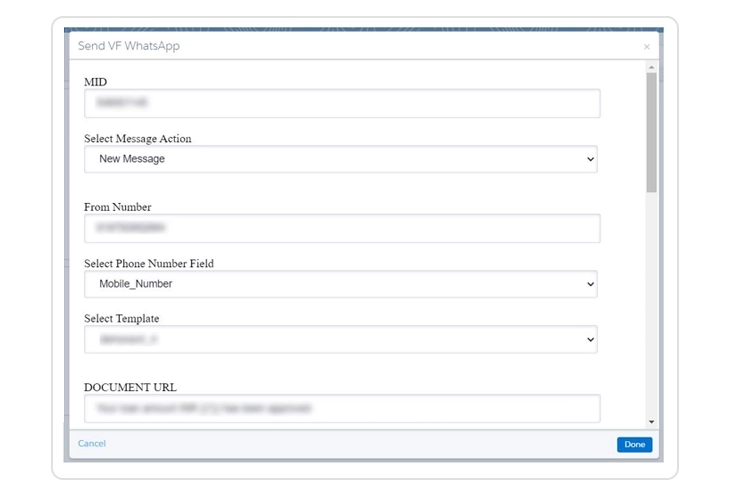This screenshot has height=500, width=730.
Task: Click the vertical scrollbar thumb
Action: (651, 130)
